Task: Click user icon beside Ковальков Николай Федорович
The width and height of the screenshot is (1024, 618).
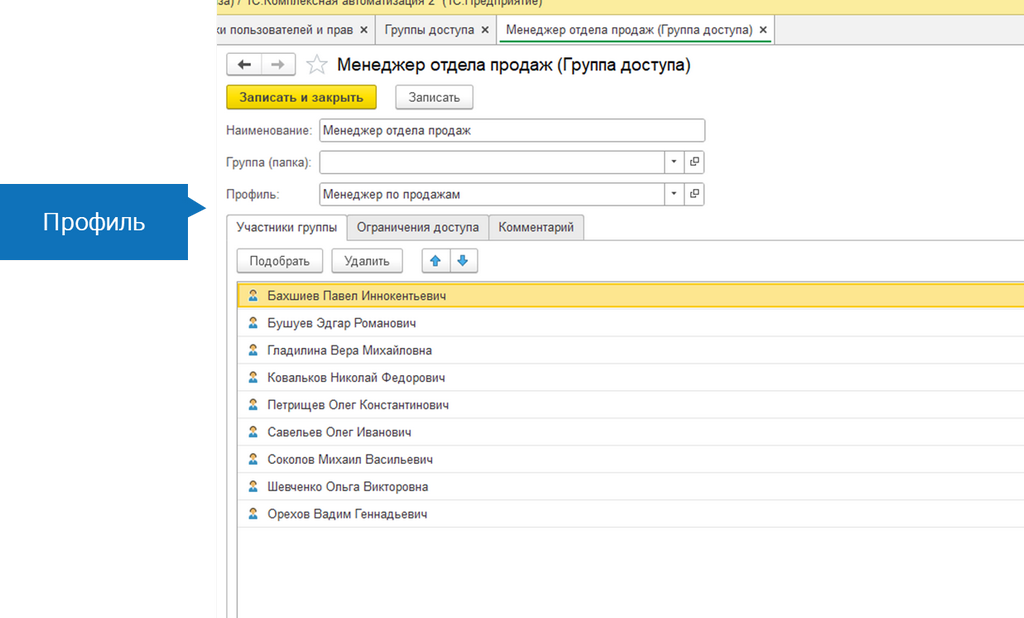Action: [x=253, y=377]
